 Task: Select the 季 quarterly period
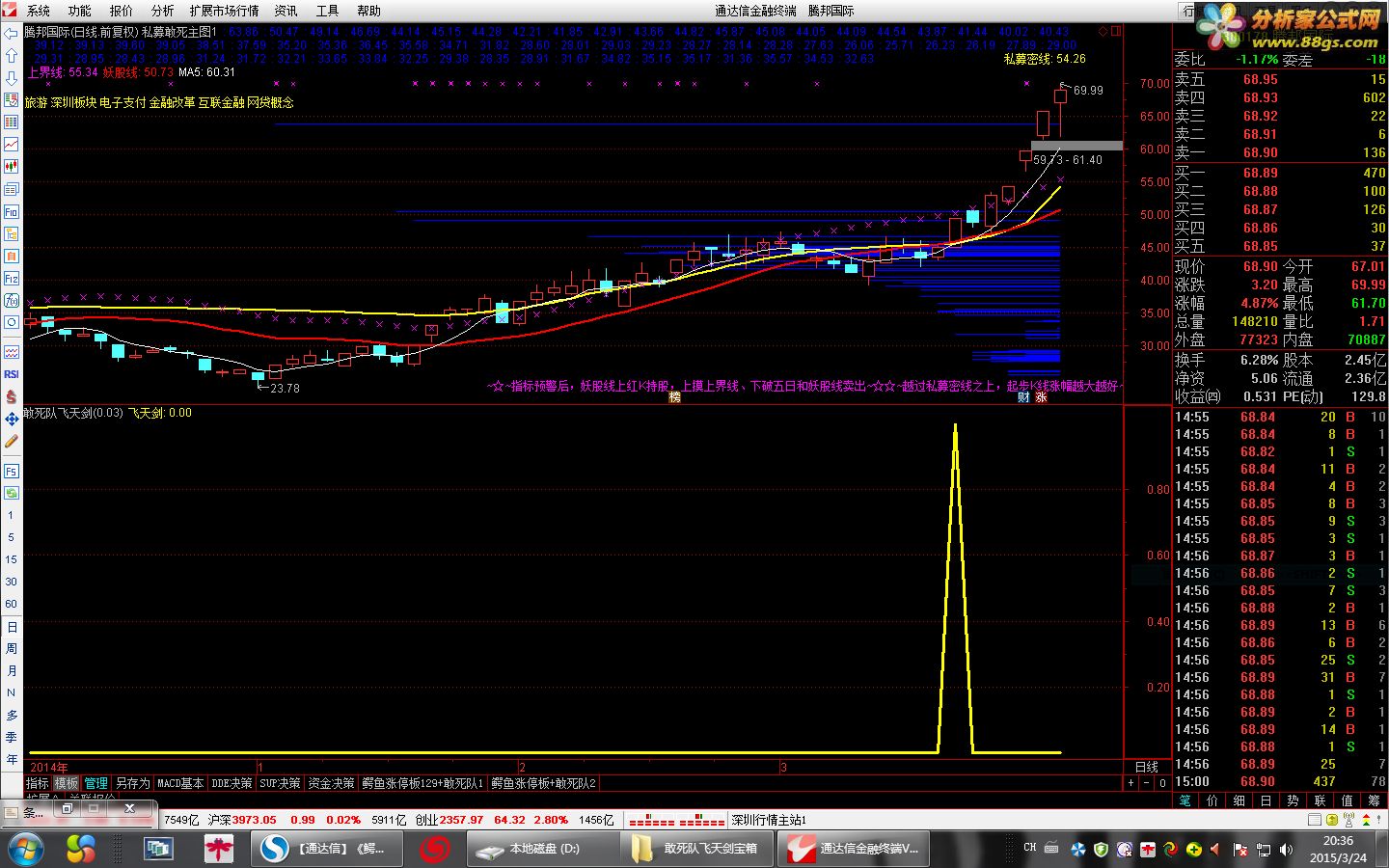(12, 737)
